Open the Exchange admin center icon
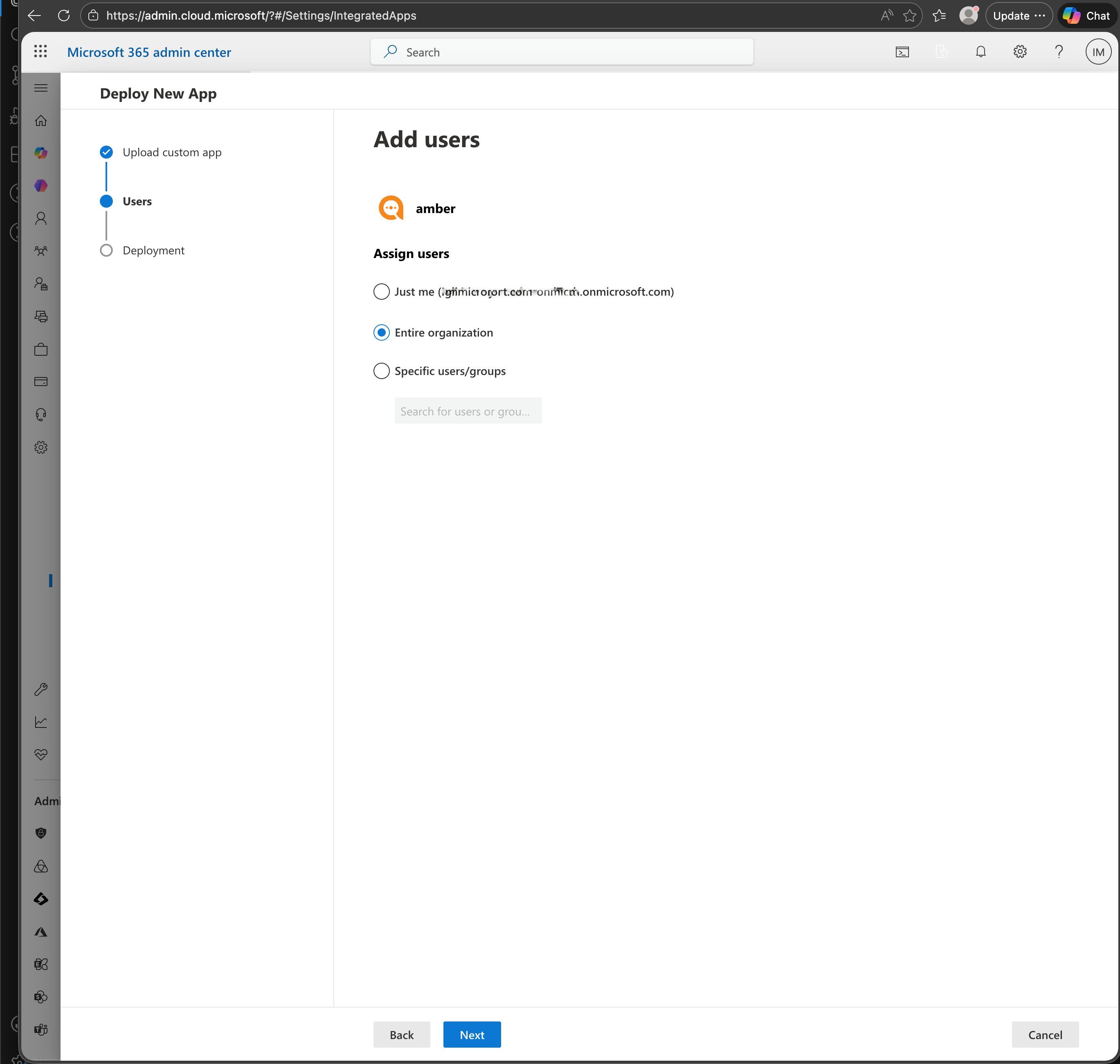Screen dimensions: 1120x1064 coord(41,964)
